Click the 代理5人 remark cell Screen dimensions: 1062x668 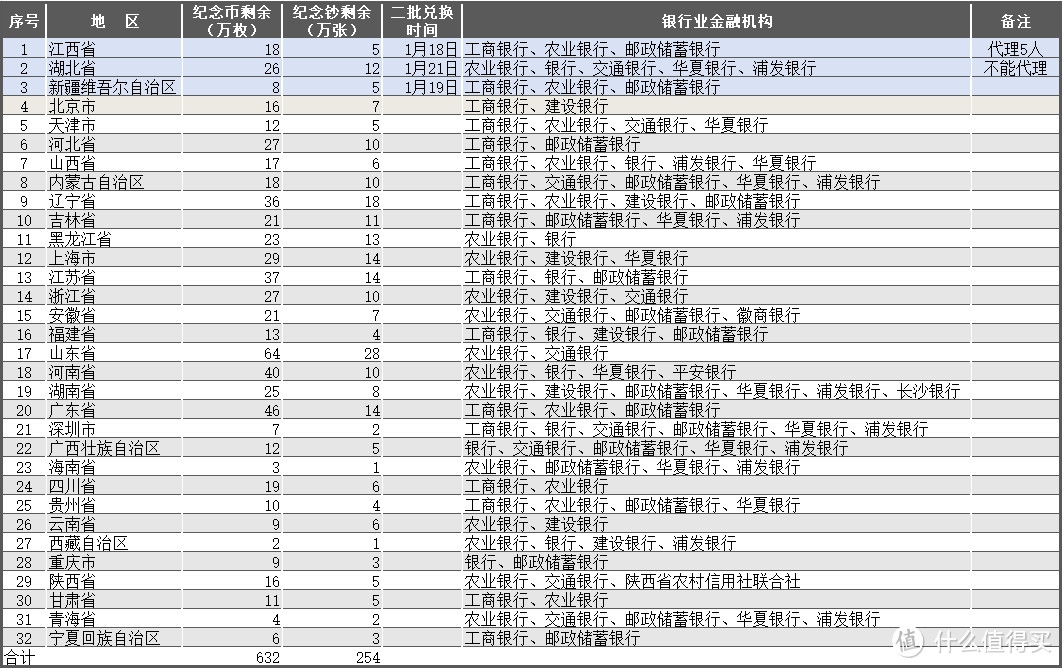coord(1015,49)
